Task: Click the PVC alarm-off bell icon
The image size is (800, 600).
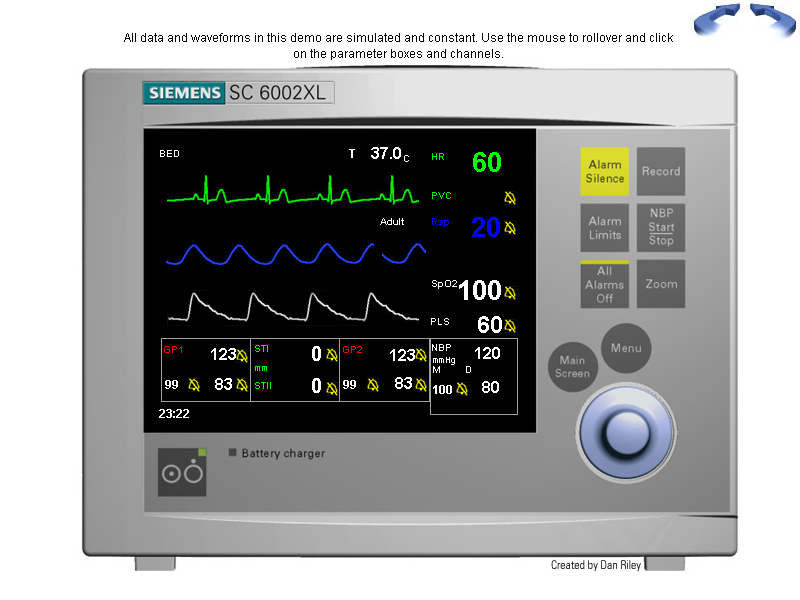Action: point(510,197)
